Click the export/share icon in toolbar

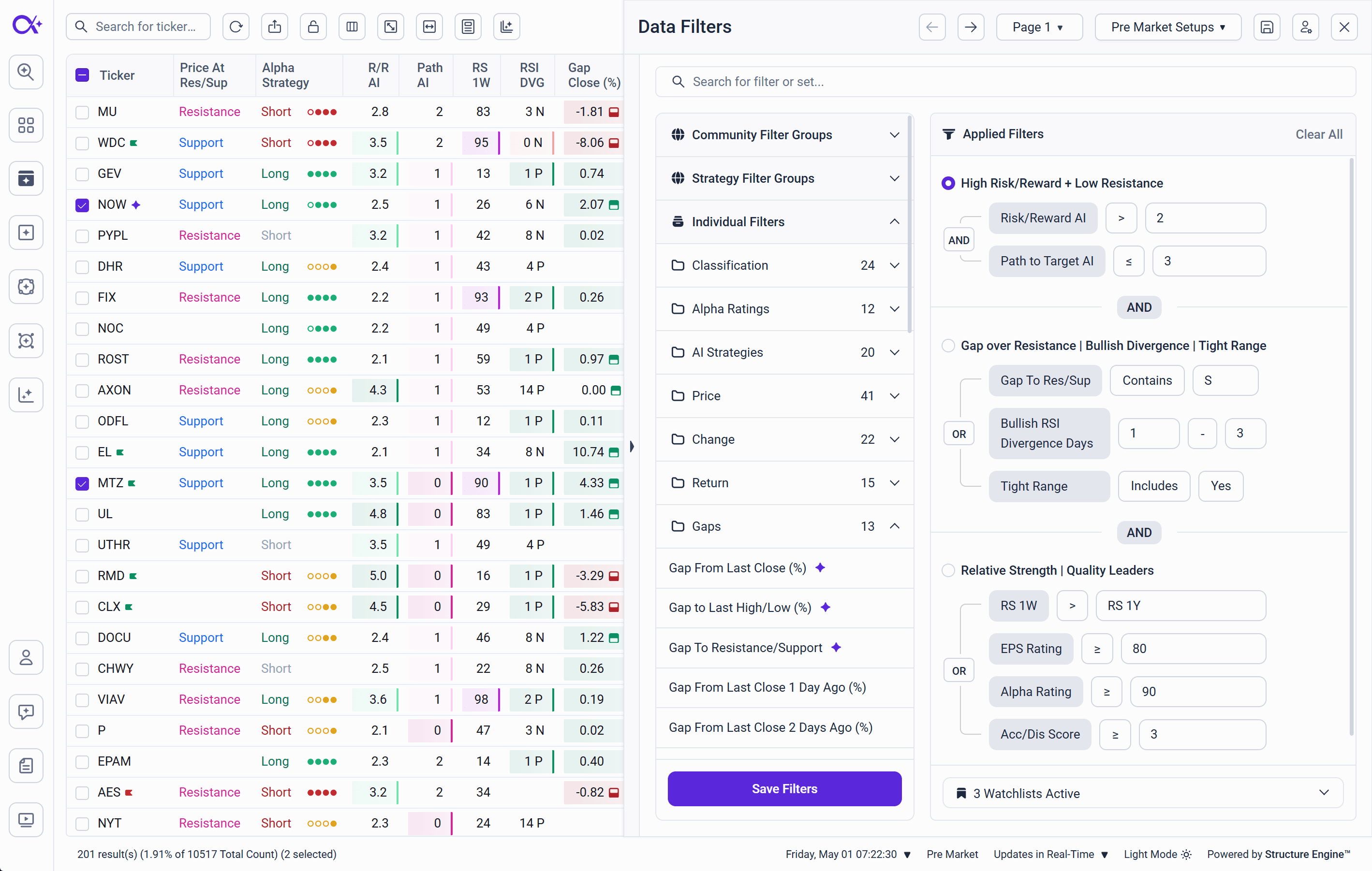click(275, 27)
